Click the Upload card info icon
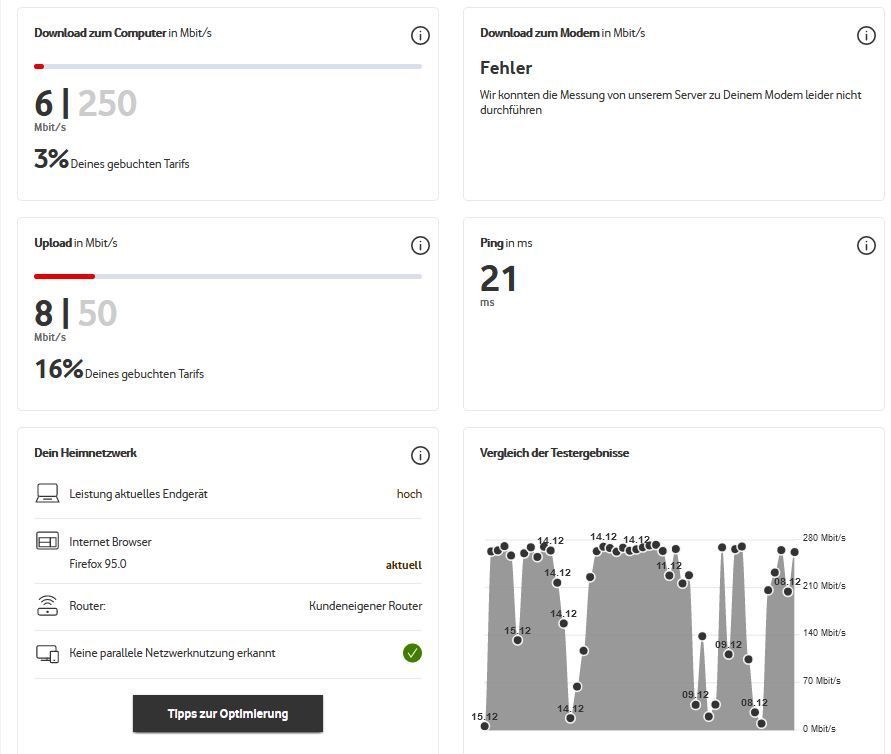 point(420,245)
